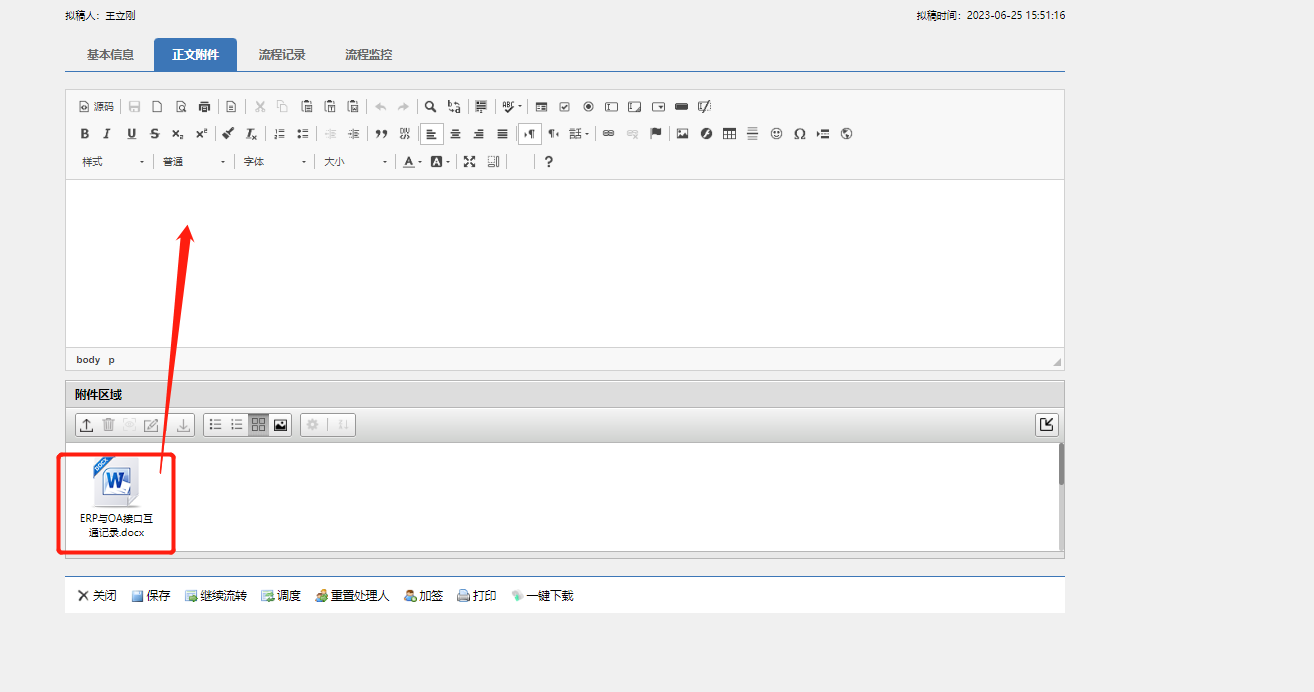
Task: Insert an IFrame with globe icon
Action: pos(847,133)
